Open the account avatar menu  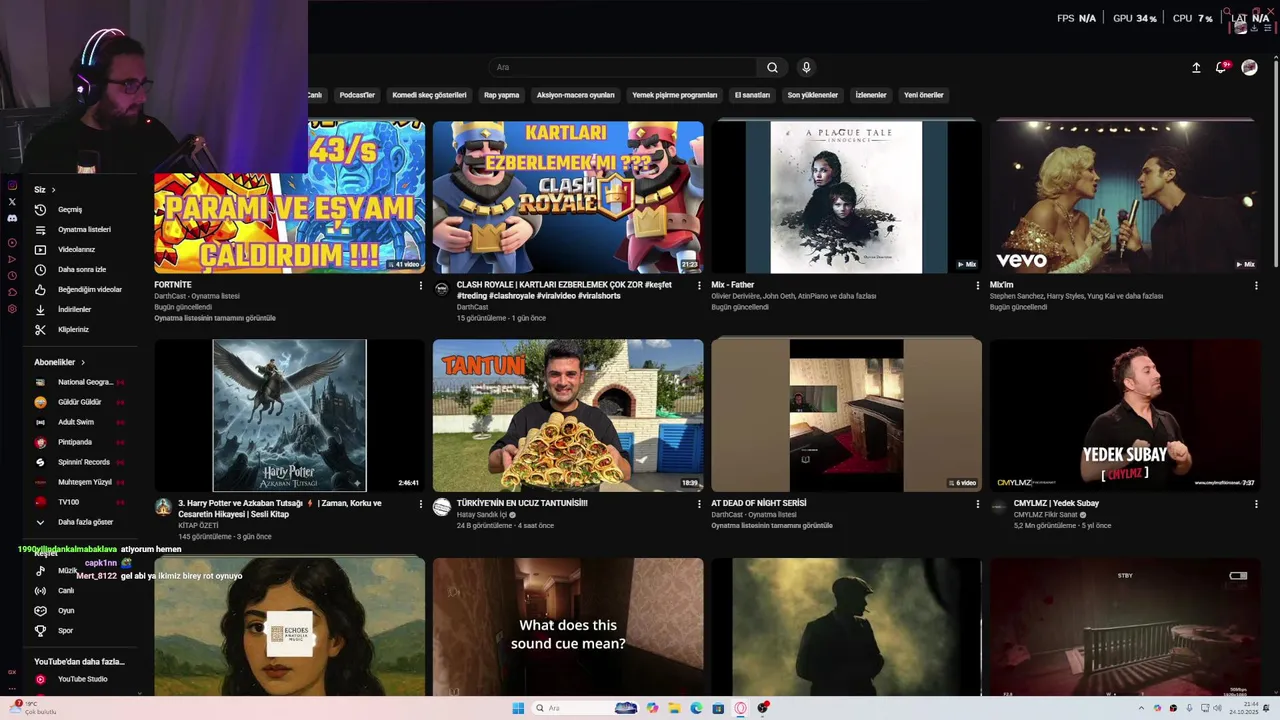tap(1249, 67)
